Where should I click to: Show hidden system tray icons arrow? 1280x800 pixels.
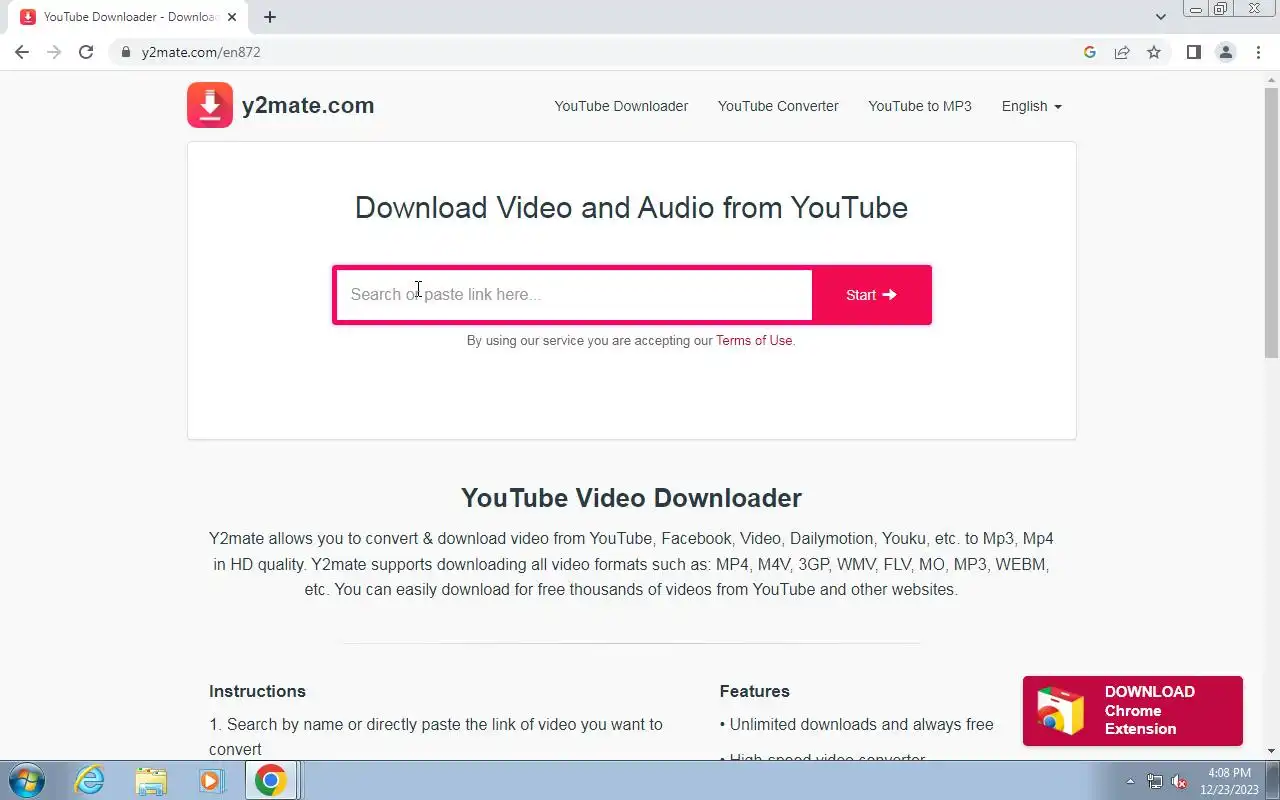[1131, 781]
